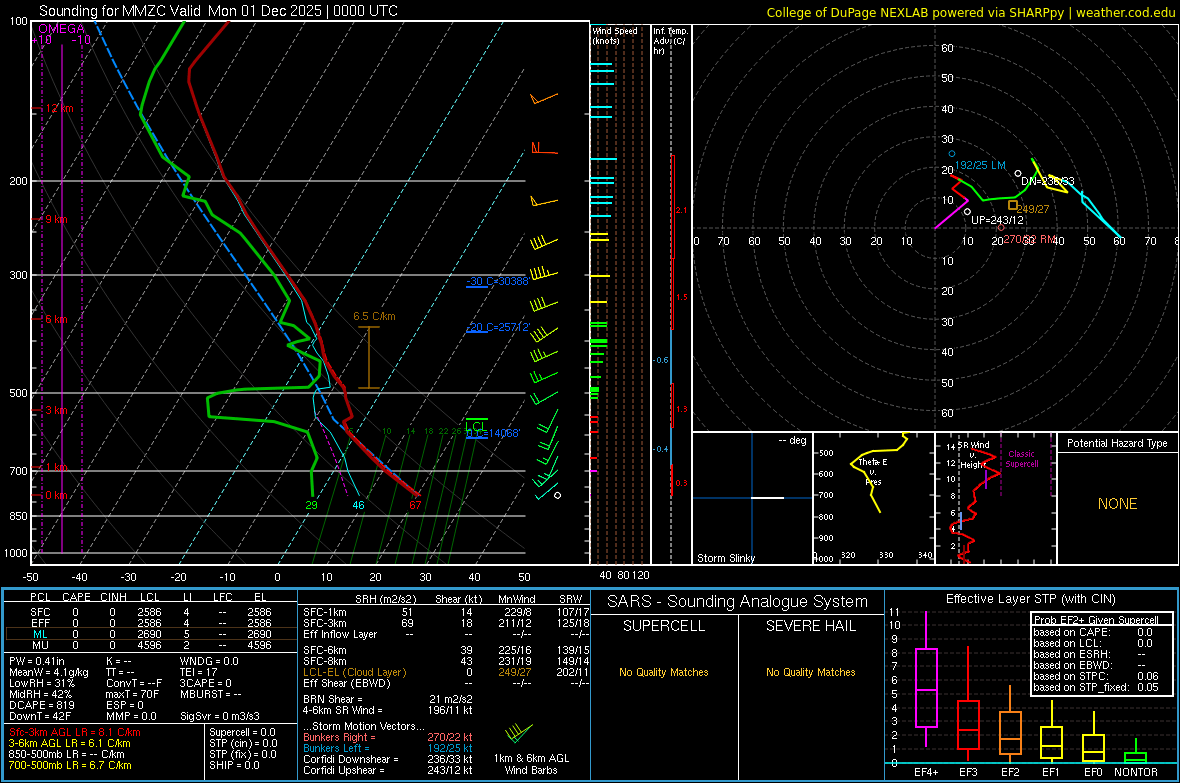
Task: Click the orange 249/27 hodograph label
Action: pyautogui.click(x=1032, y=209)
